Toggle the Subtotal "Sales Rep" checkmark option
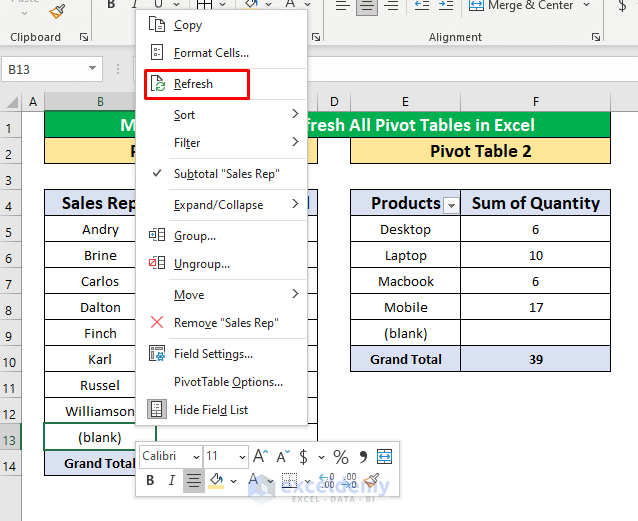 tap(226, 173)
